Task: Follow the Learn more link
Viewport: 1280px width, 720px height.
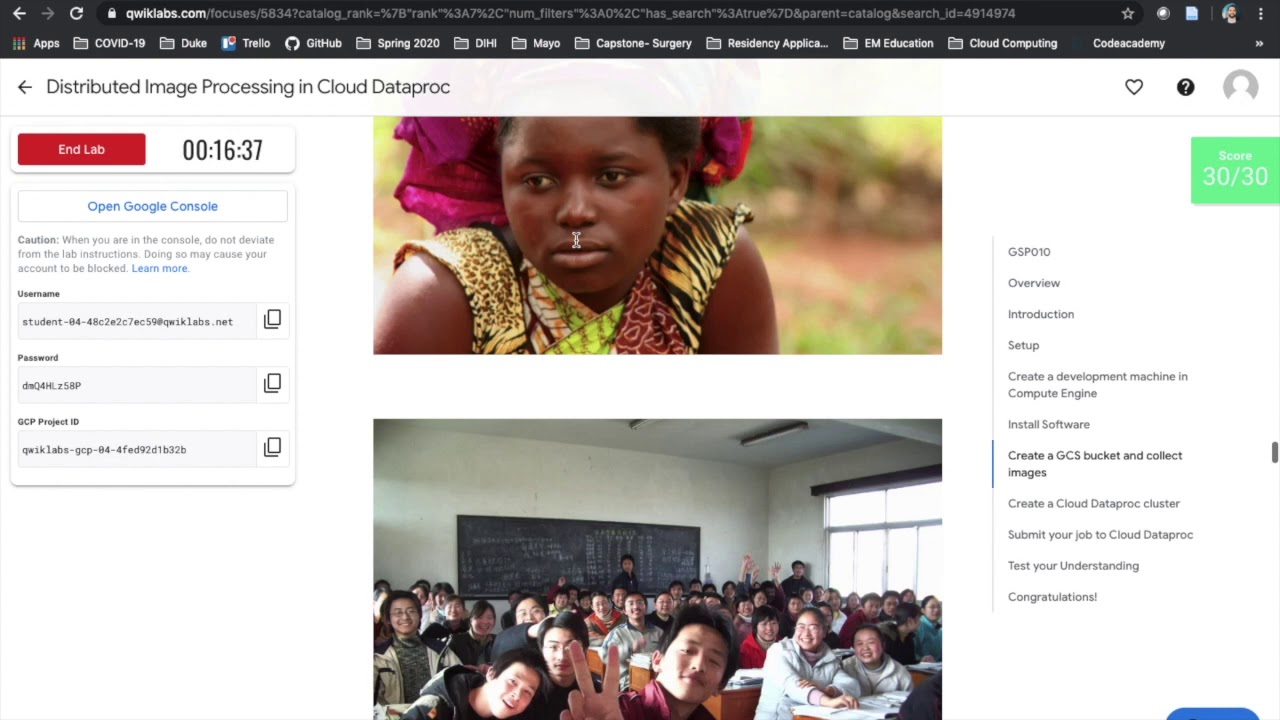Action: pyautogui.click(x=159, y=268)
